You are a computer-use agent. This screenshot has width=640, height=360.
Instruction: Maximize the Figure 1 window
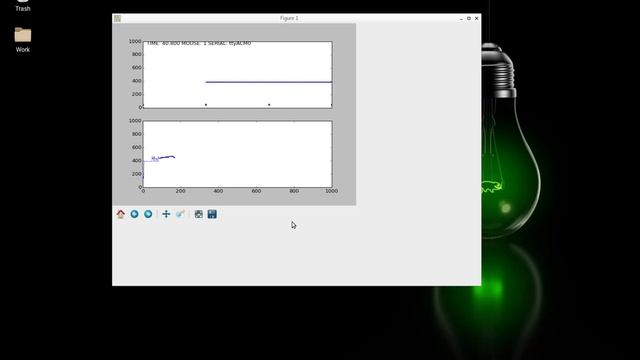[x=469, y=18]
